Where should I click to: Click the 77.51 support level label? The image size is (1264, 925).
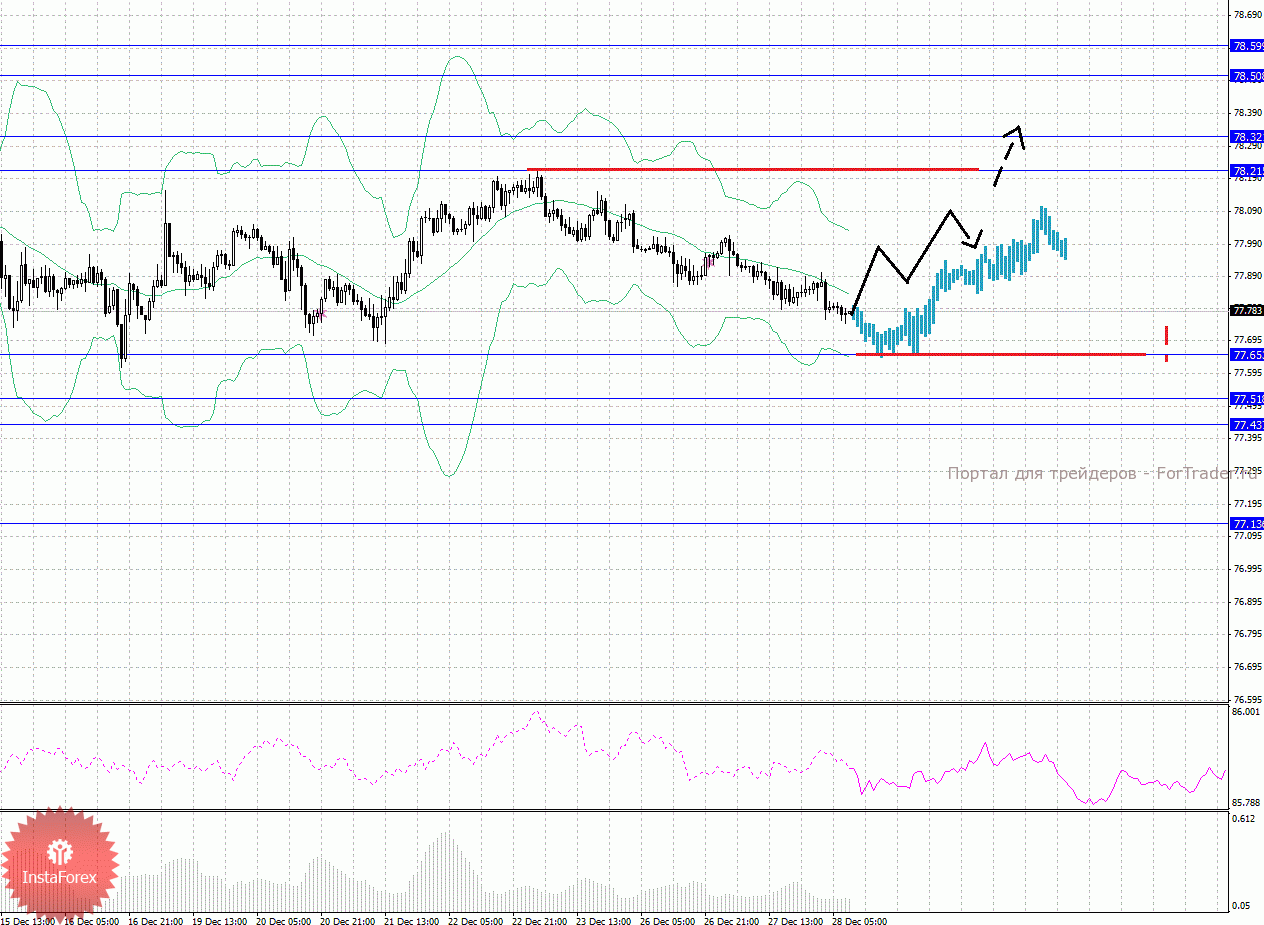pyautogui.click(x=1246, y=398)
